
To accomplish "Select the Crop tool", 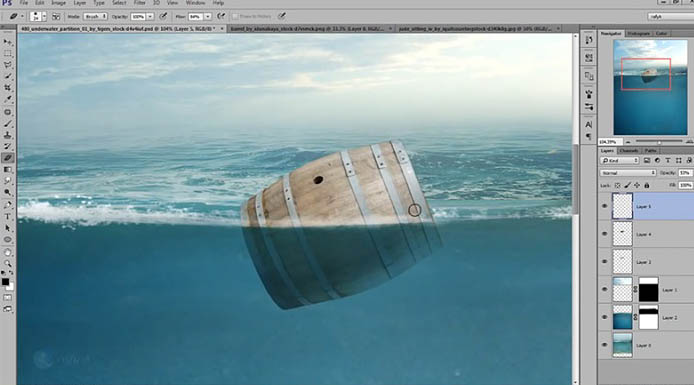I will click(8, 88).
